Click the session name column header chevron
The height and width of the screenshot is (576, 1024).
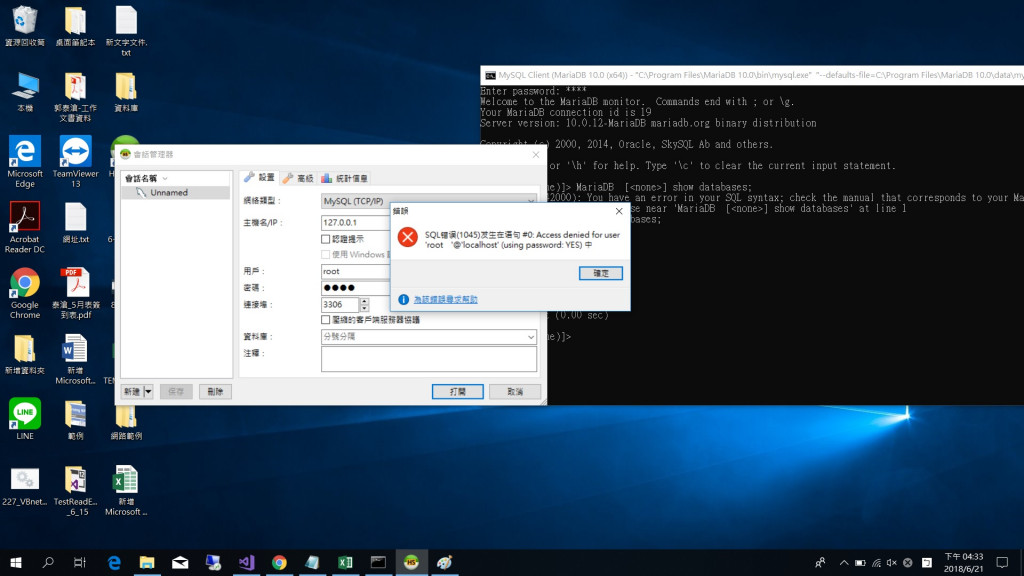[x=165, y=178]
